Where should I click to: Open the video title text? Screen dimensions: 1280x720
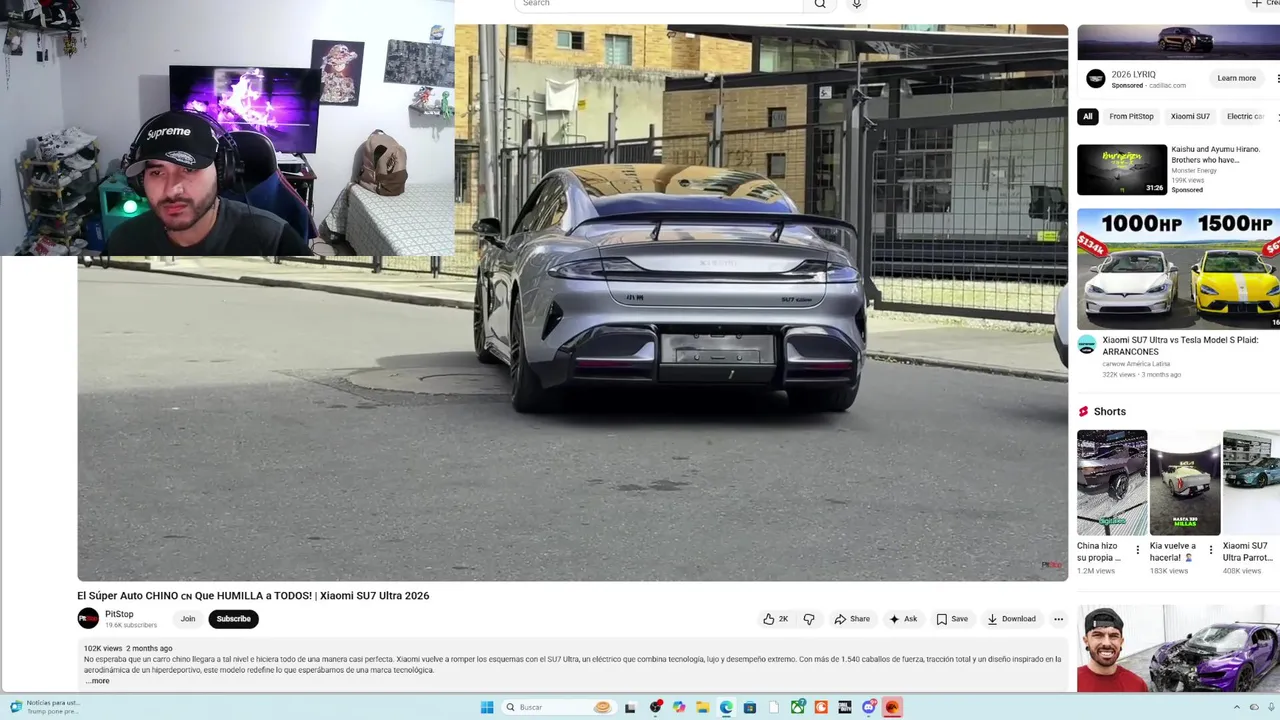[x=253, y=596]
